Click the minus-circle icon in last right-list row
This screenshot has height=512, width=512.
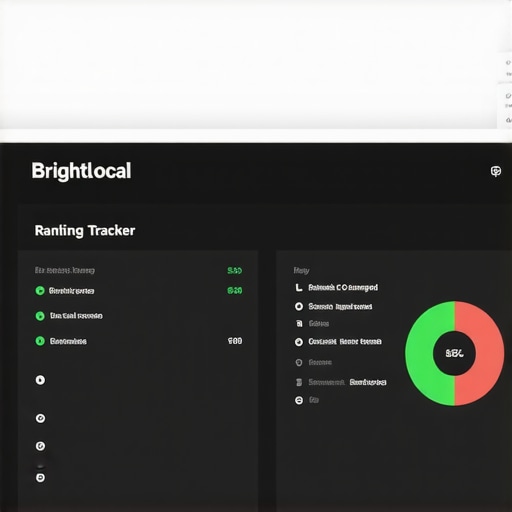tap(299, 400)
